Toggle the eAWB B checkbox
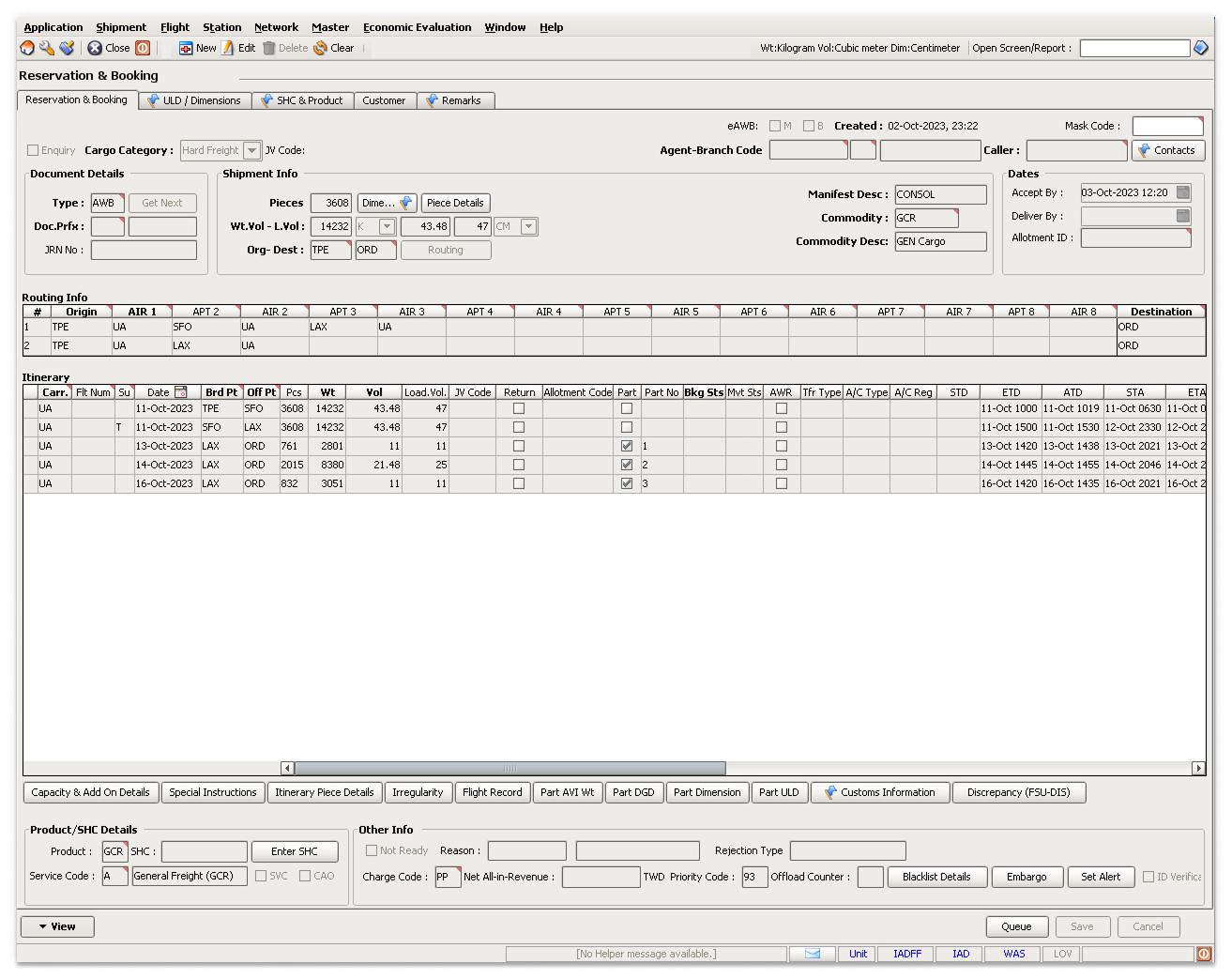 [x=809, y=126]
